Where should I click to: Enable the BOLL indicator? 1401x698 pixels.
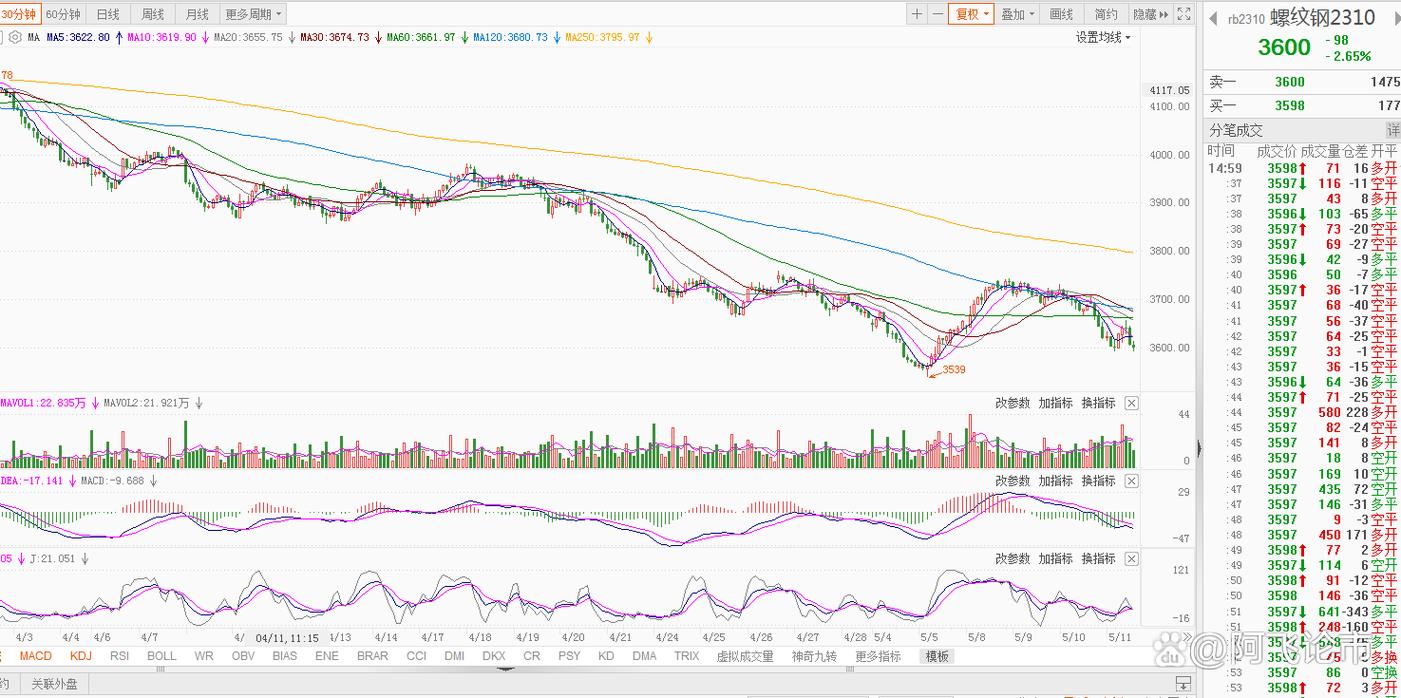161,656
